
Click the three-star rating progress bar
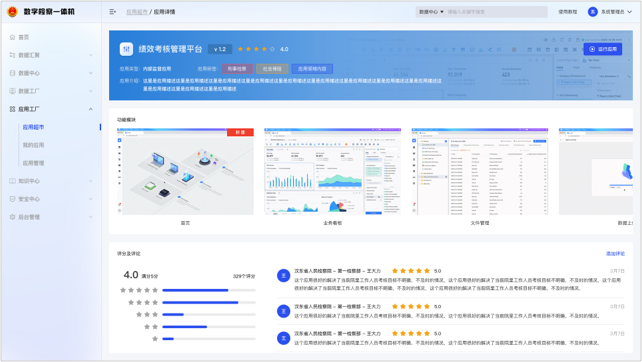point(209,314)
